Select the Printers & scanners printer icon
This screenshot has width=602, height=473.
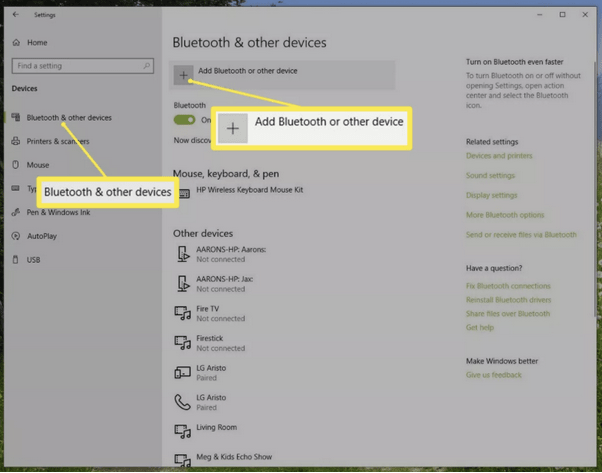(x=16, y=141)
